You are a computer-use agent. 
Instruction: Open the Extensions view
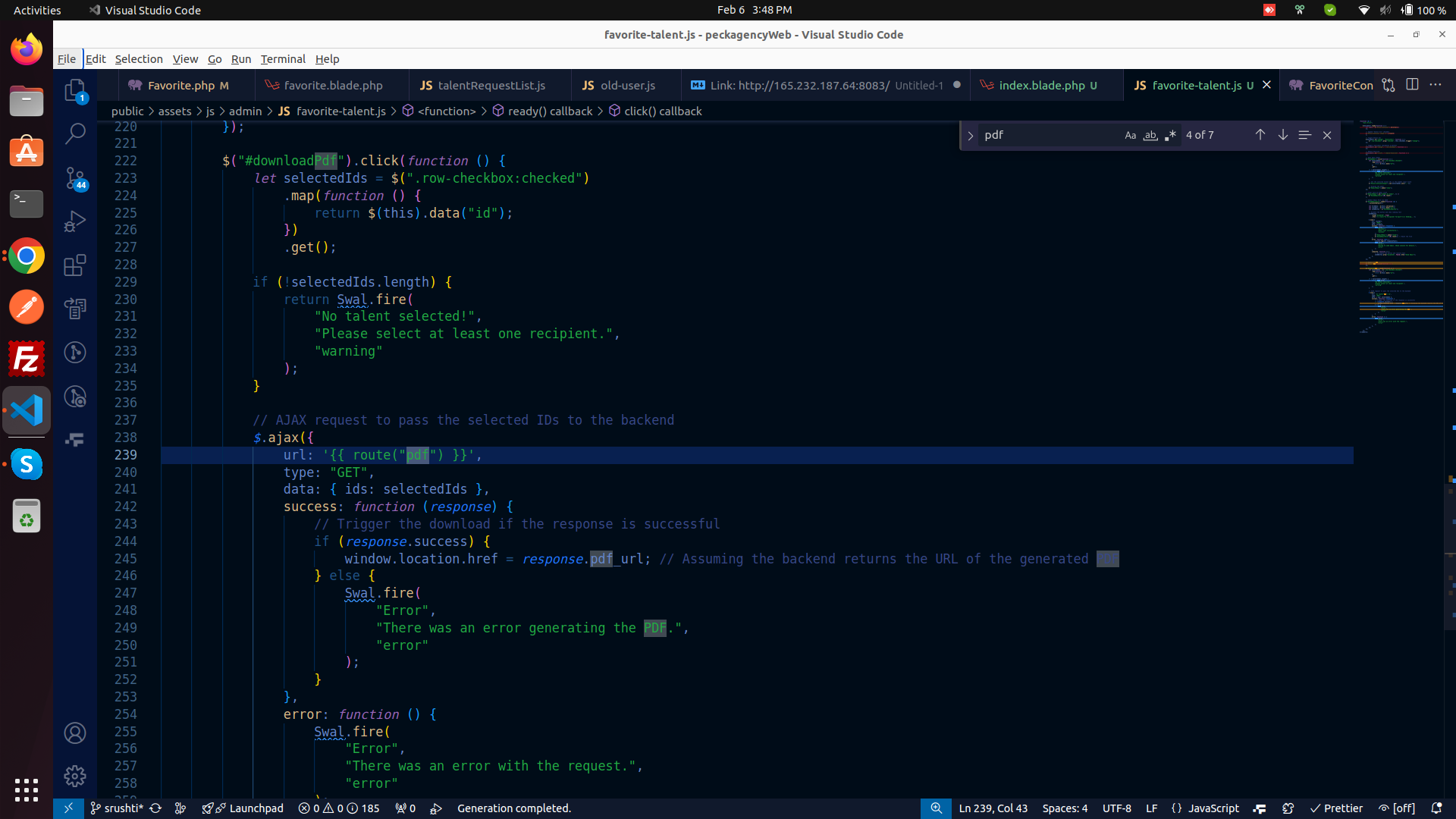pyautogui.click(x=74, y=265)
